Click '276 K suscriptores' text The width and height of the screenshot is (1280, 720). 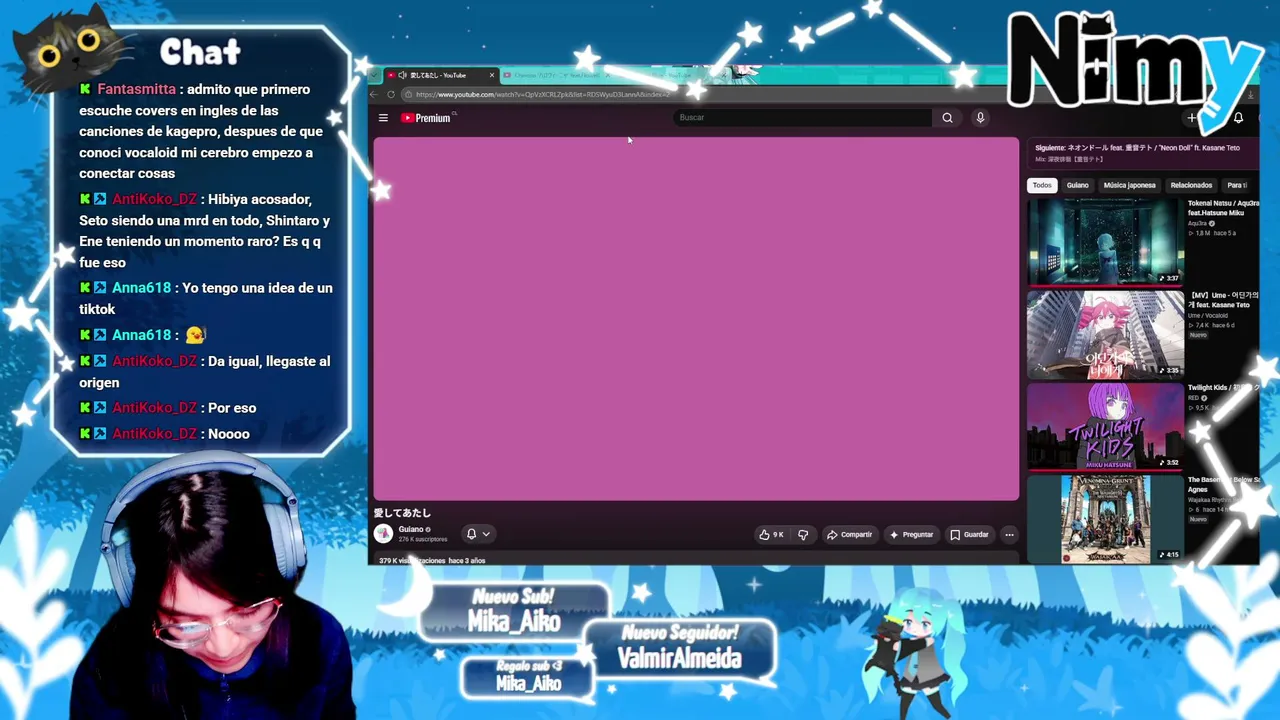click(423, 540)
